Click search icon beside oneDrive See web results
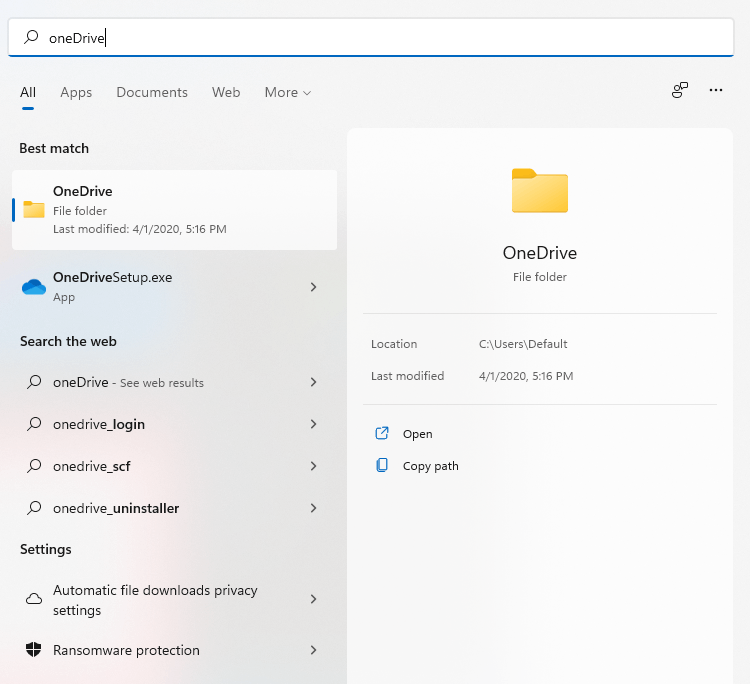Viewport: 750px width, 684px height. [33, 382]
